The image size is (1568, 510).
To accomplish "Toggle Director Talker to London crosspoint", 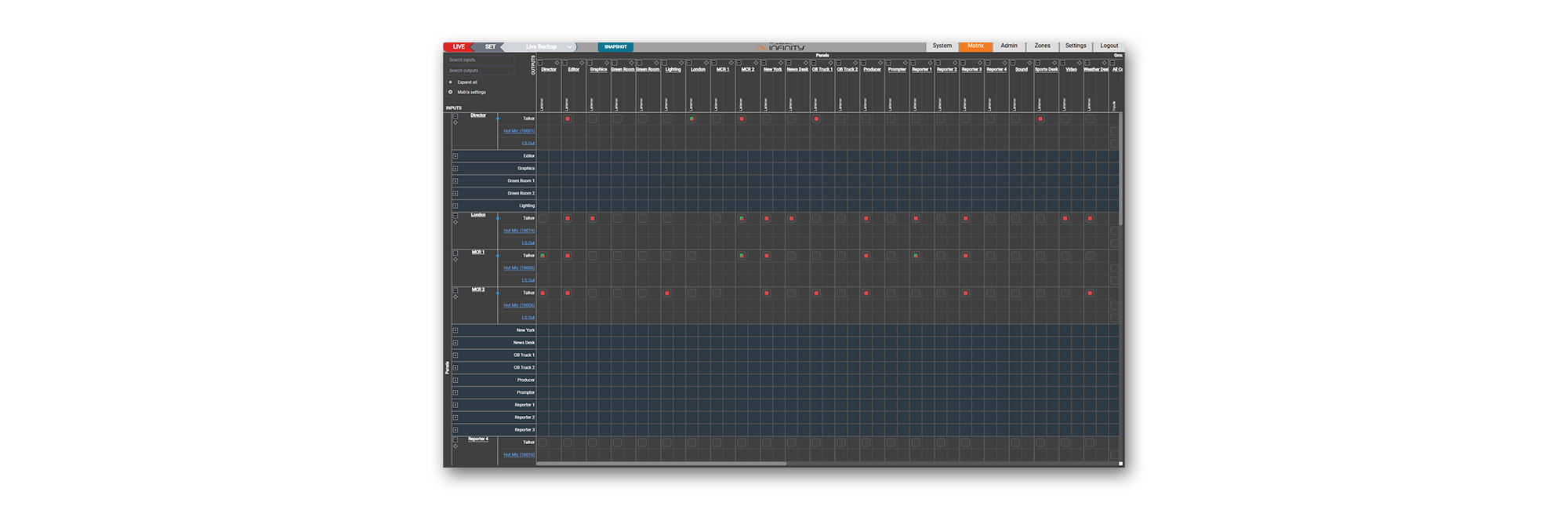I will 691,118.
